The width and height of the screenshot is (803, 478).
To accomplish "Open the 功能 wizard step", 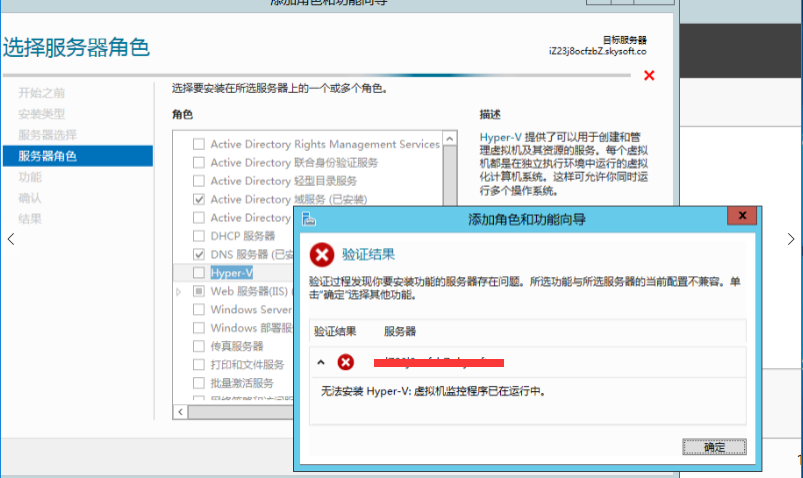I will point(30,177).
